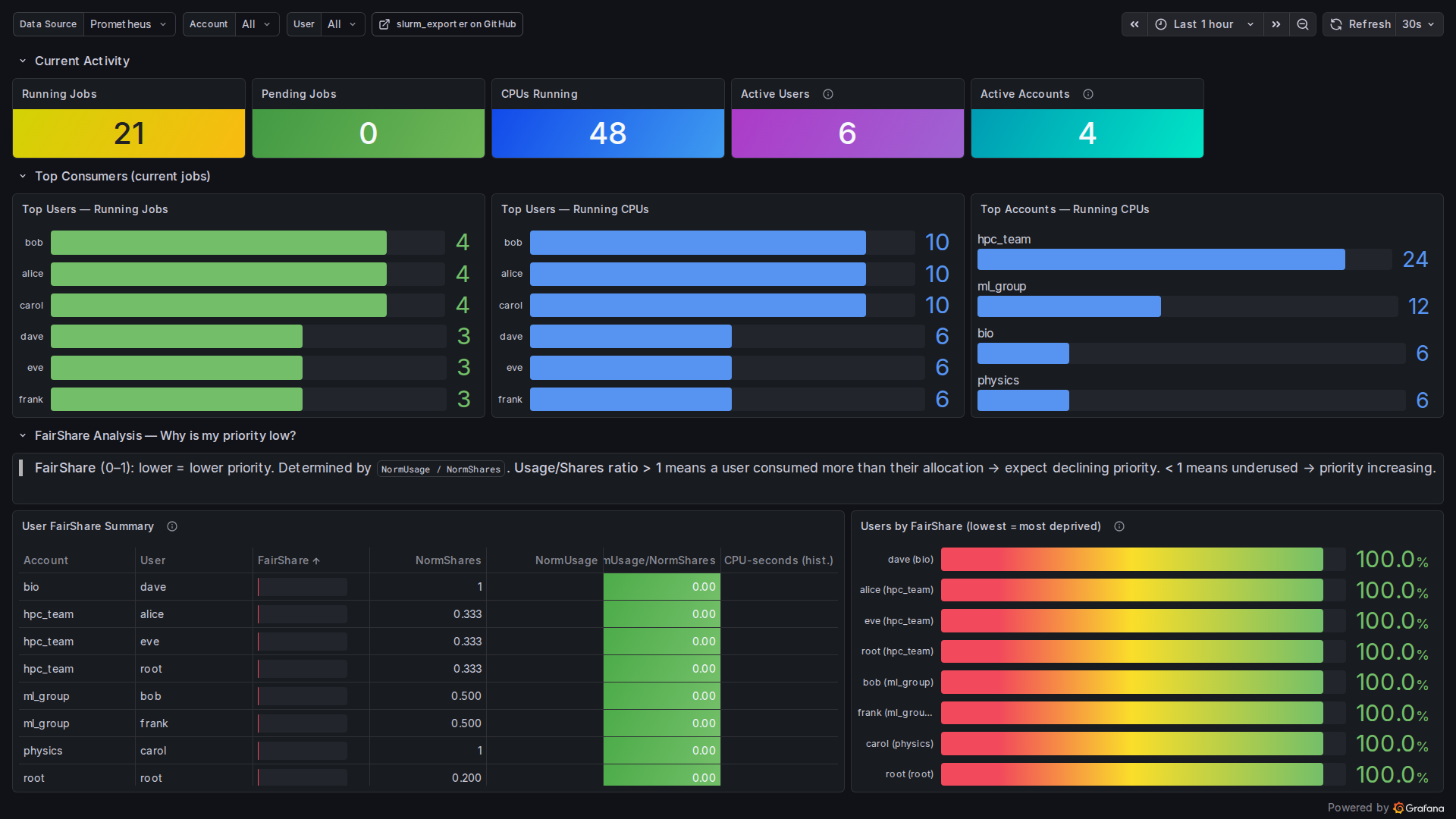Screen dimensions: 1456x819
Task: Click dave (bio) FairShare gauge bar
Action: click(1132, 560)
